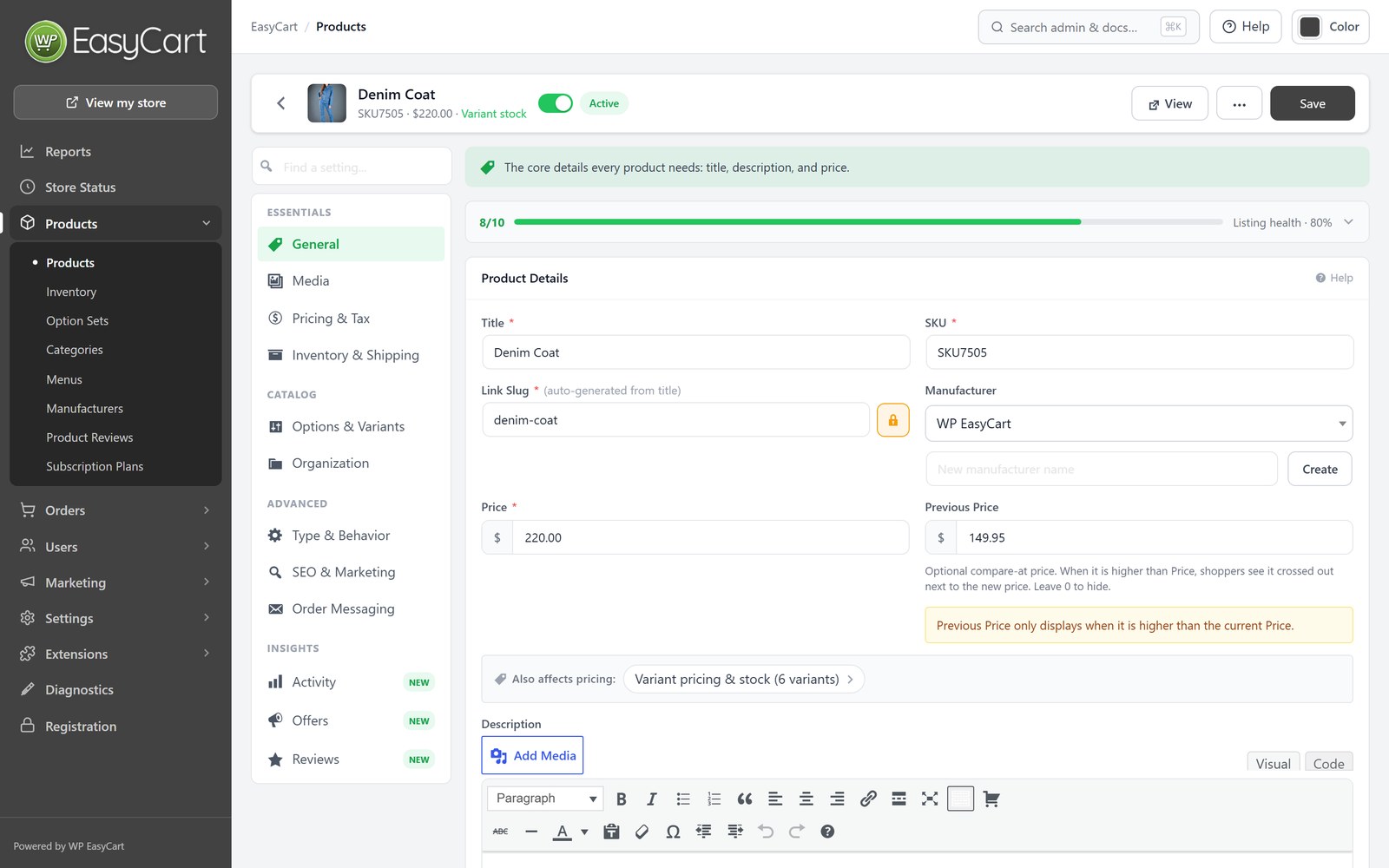Click the redo arrow in editor
1389x868 pixels.
point(797,832)
